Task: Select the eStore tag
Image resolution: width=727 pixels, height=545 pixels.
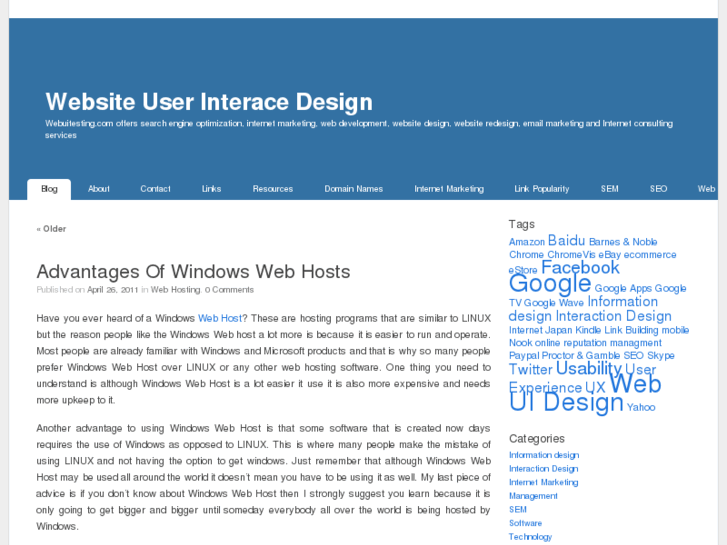Action: [523, 270]
